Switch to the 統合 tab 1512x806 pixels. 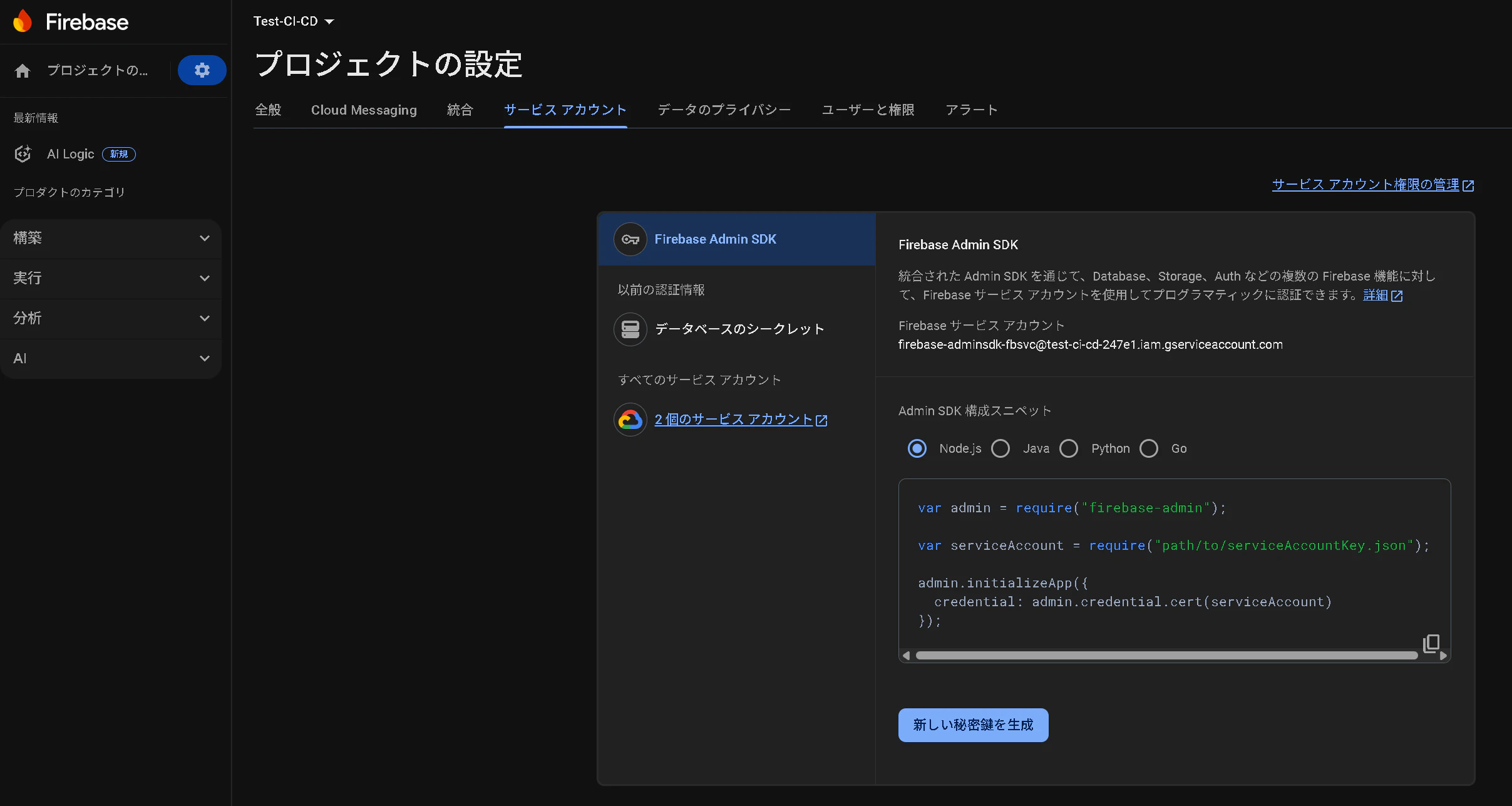[460, 110]
